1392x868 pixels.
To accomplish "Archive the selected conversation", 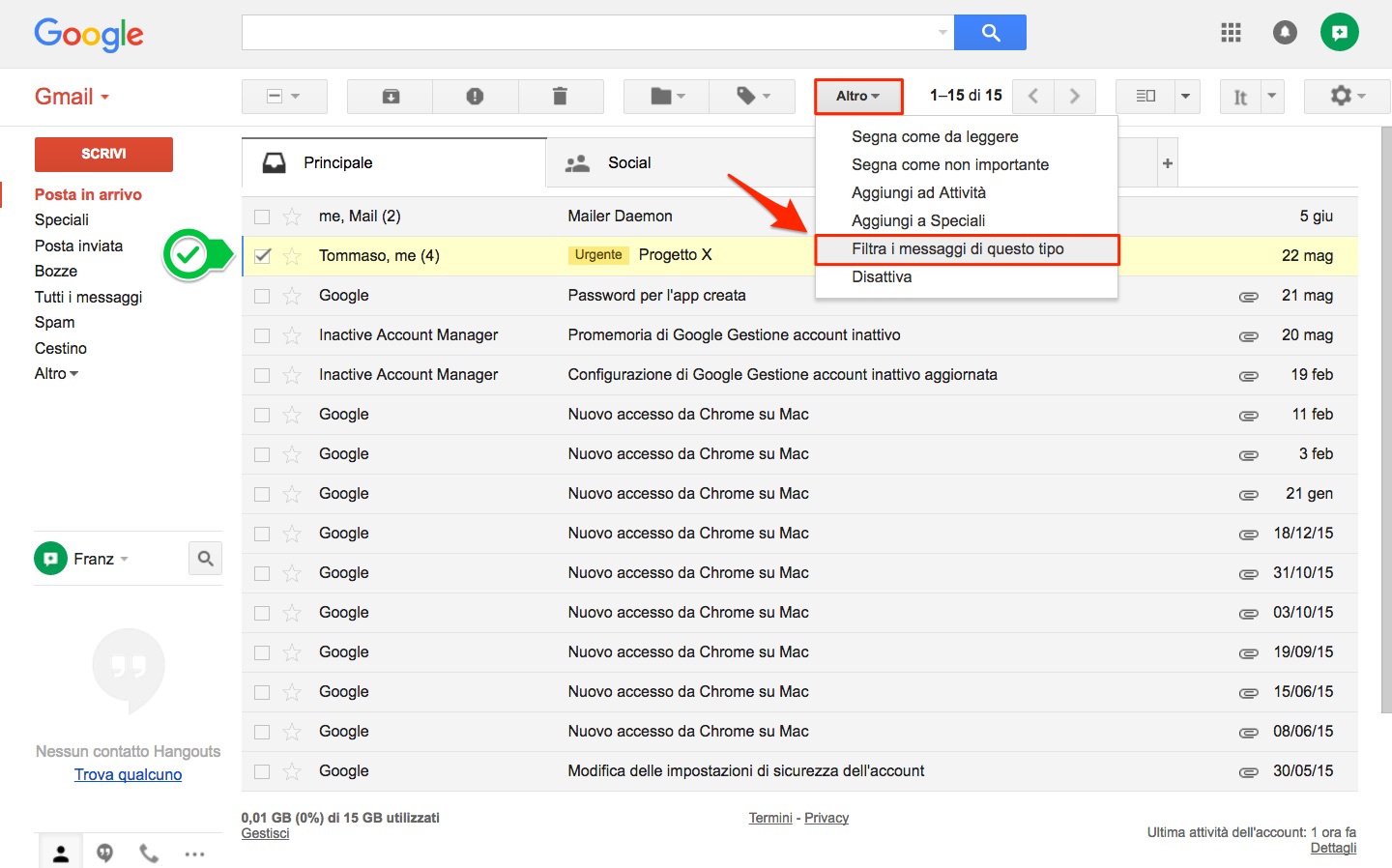I will [x=391, y=96].
